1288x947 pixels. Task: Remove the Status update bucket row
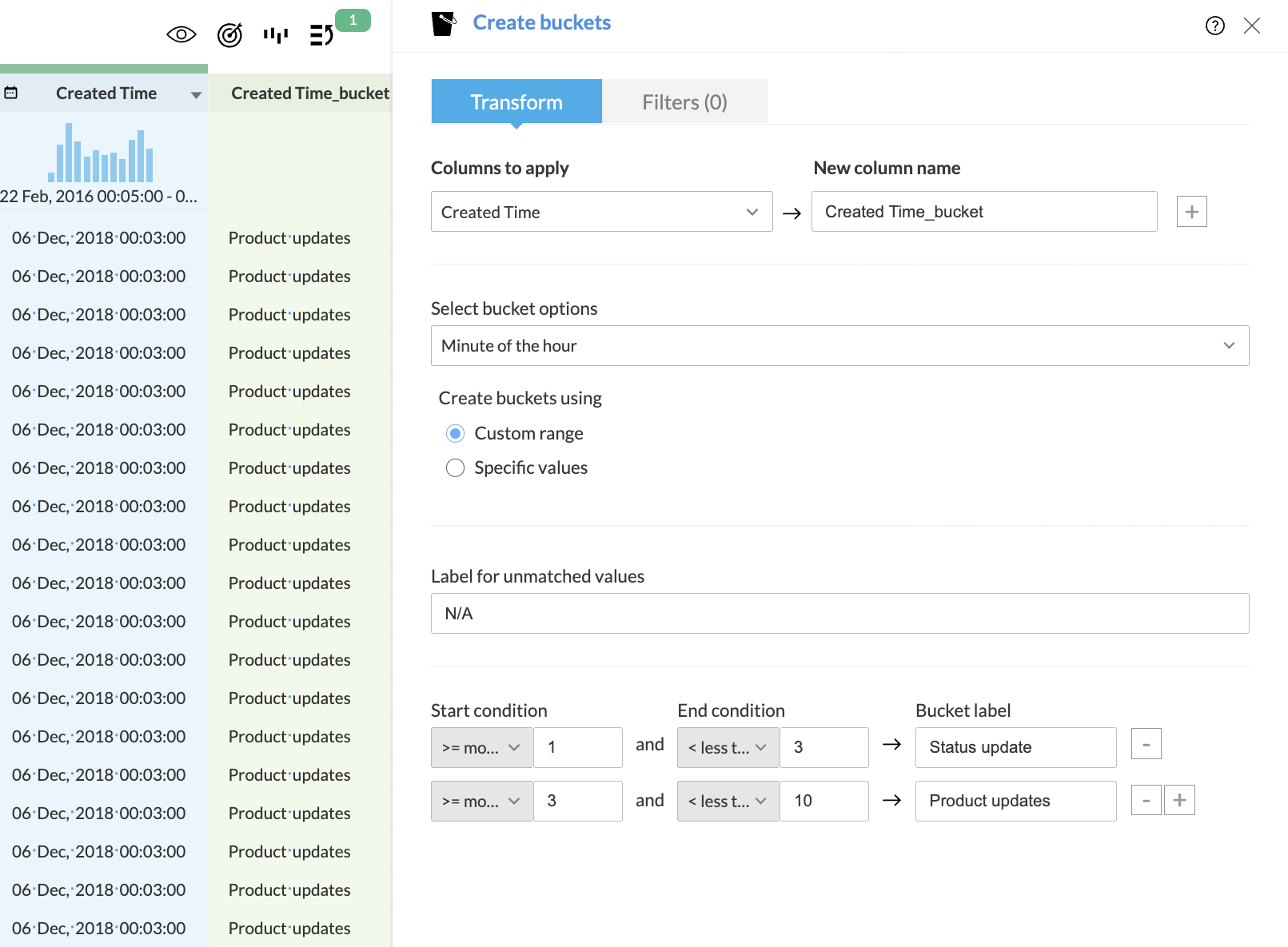(x=1146, y=744)
